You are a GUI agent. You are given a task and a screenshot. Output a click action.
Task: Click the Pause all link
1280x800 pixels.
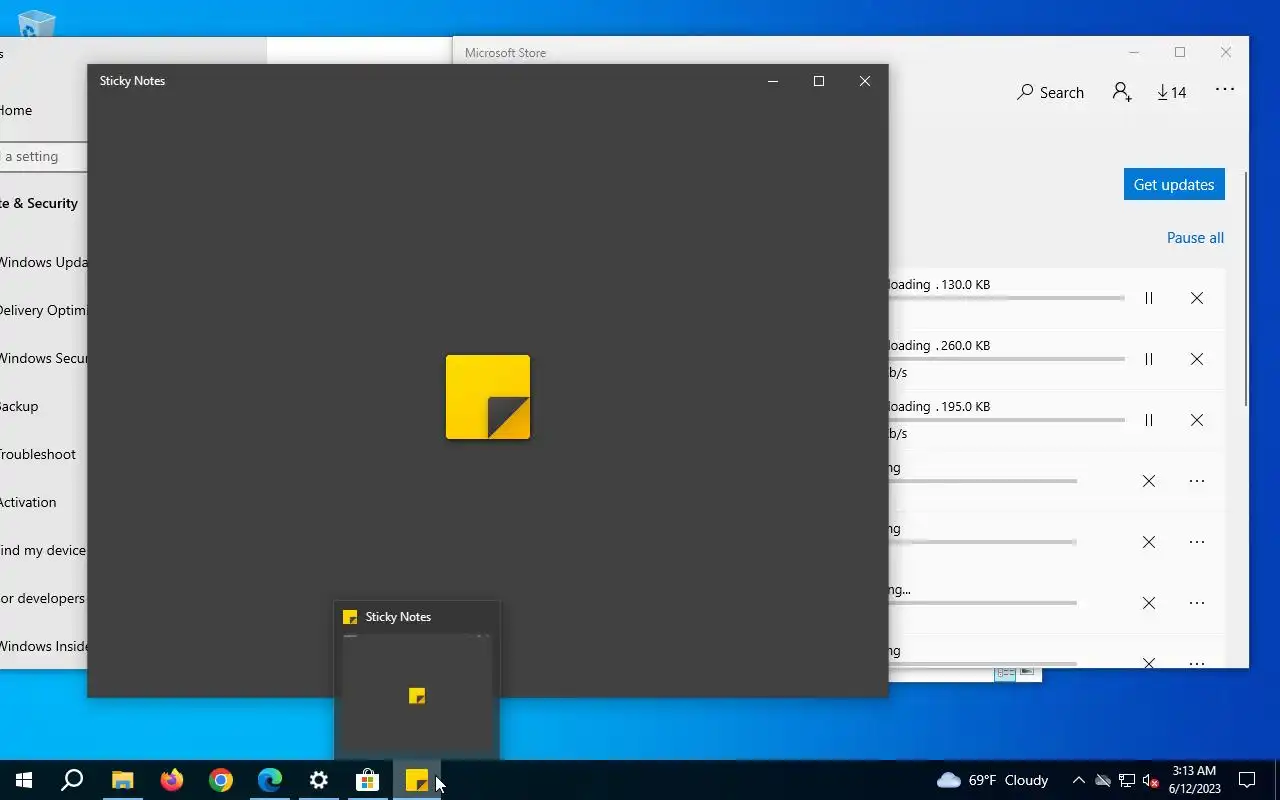pyautogui.click(x=1195, y=238)
